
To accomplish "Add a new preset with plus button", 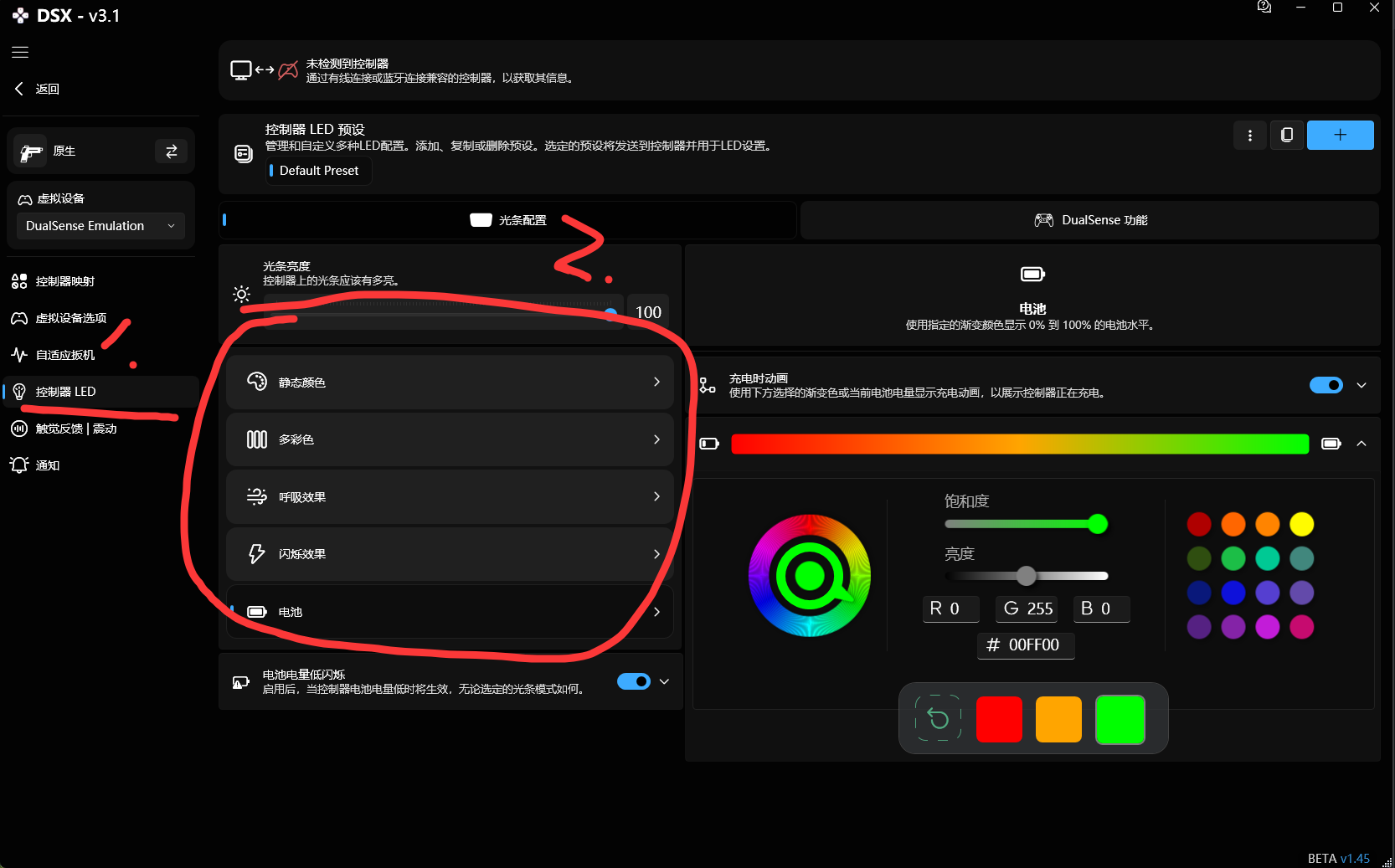I will click(x=1340, y=135).
